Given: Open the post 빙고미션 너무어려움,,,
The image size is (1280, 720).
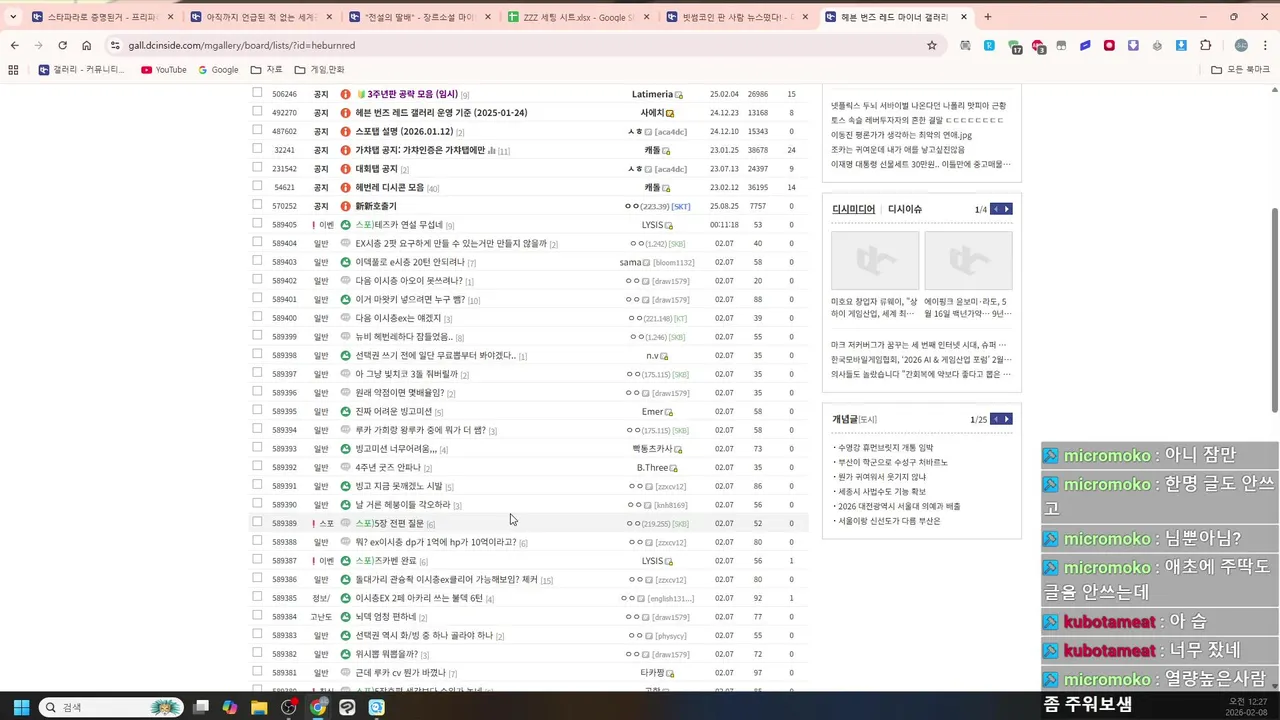Looking at the screenshot, I should 396,449.
